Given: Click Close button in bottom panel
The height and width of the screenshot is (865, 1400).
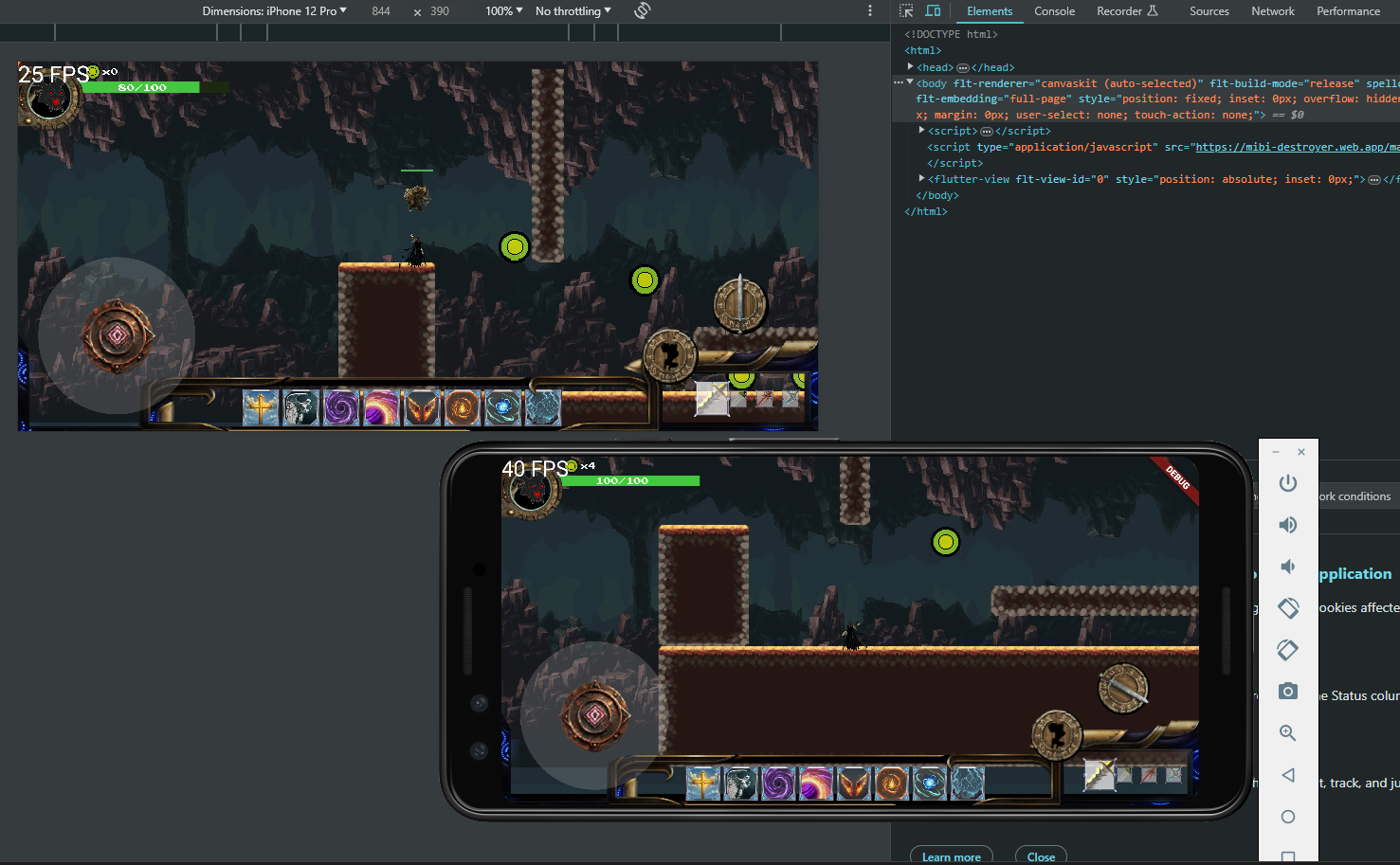Looking at the screenshot, I should (x=1041, y=856).
